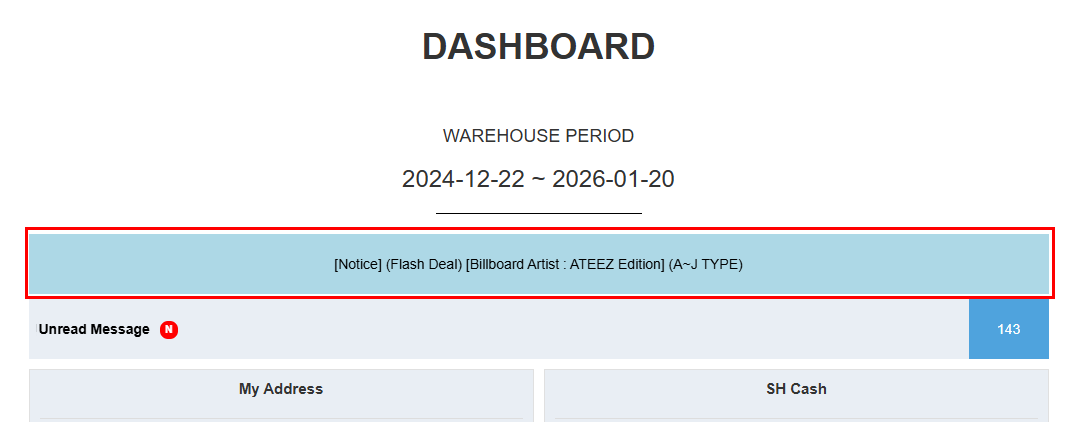Select the SH Cash panel header
This screenshot has width=1084, height=422.
[x=796, y=389]
